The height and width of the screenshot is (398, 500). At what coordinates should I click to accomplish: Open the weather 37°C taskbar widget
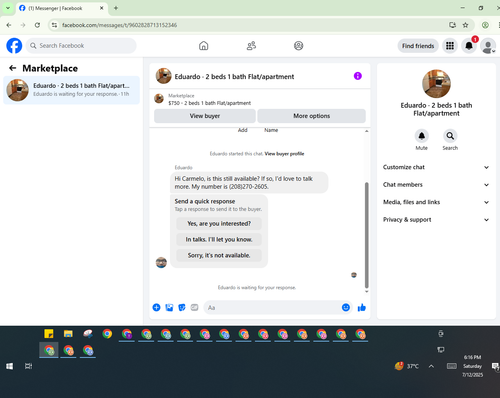click(x=407, y=366)
